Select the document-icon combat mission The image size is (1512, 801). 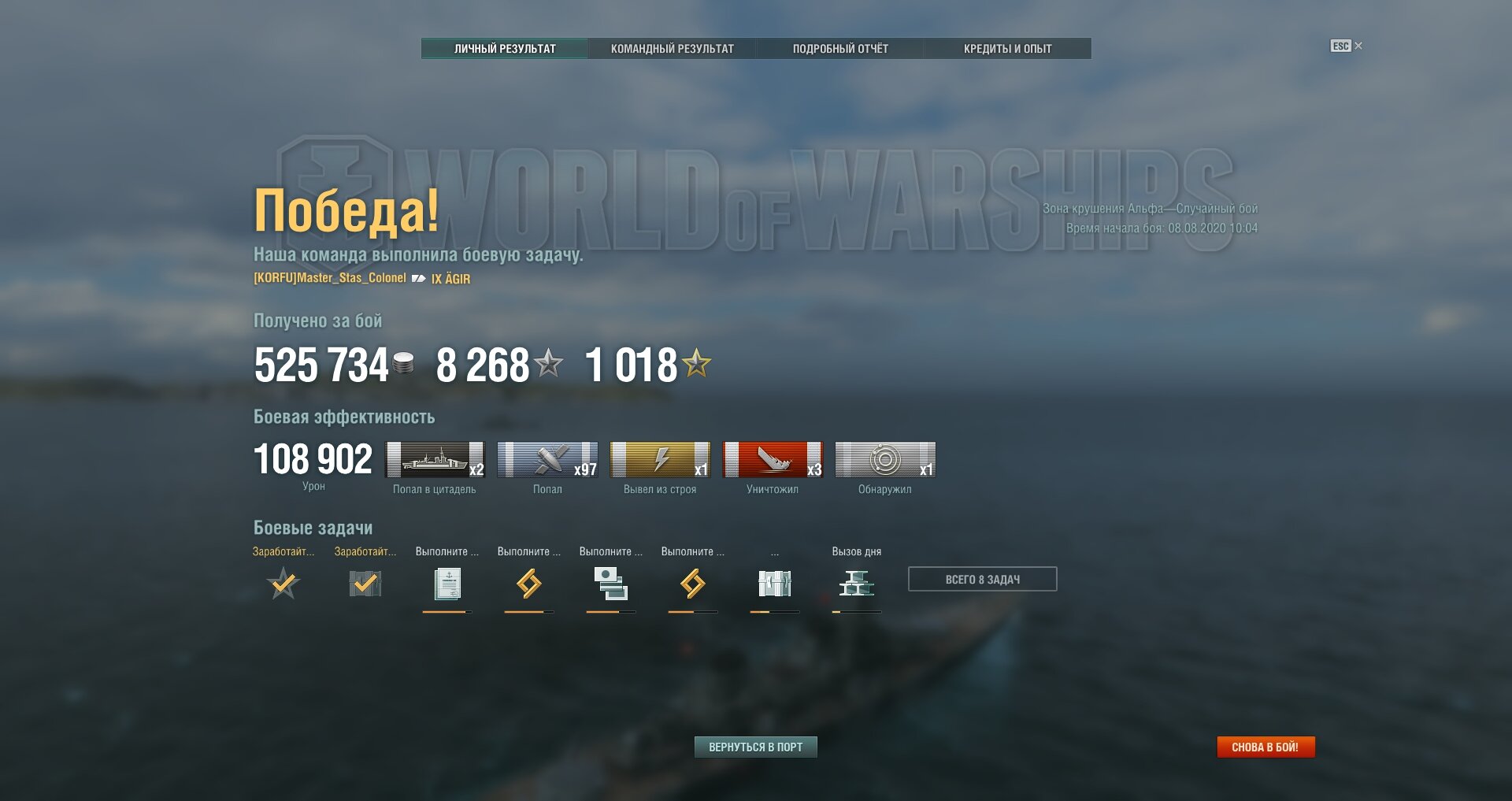coord(447,584)
